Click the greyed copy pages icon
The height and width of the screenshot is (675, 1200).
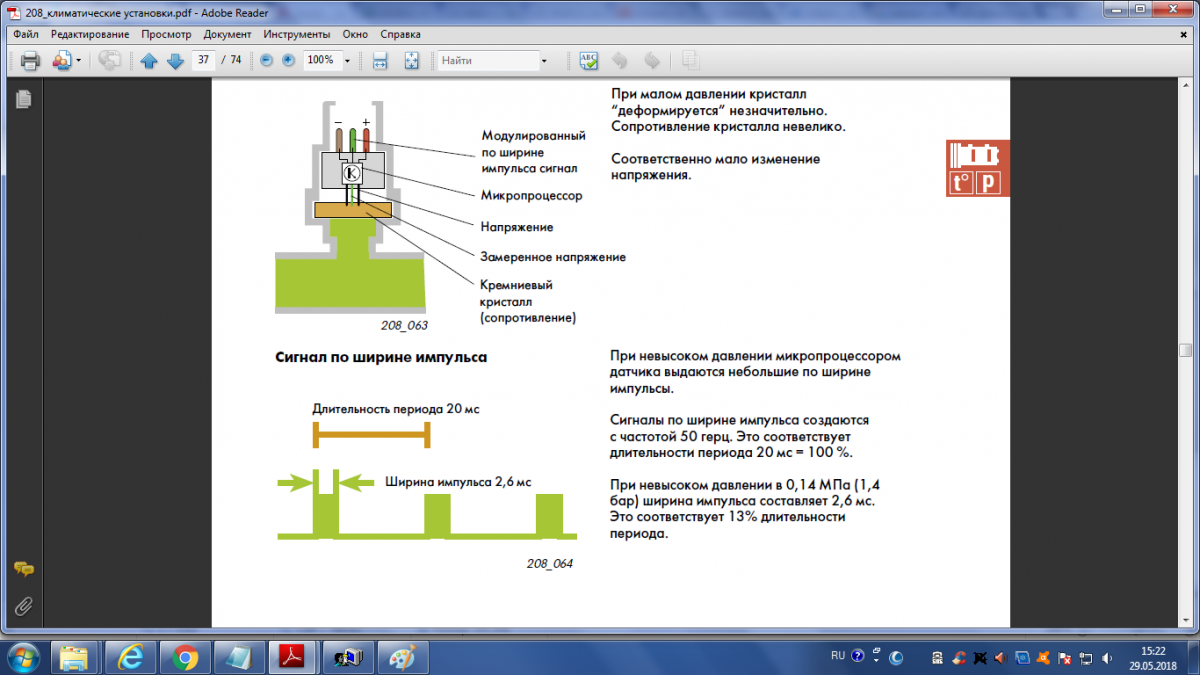click(x=689, y=60)
